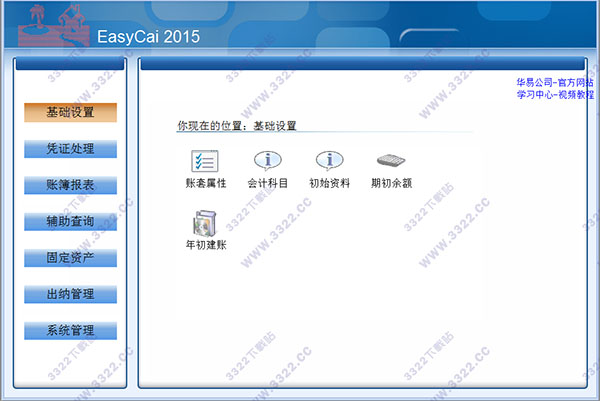Click the EasyCai island logo image
The image size is (600, 401).
(54, 25)
